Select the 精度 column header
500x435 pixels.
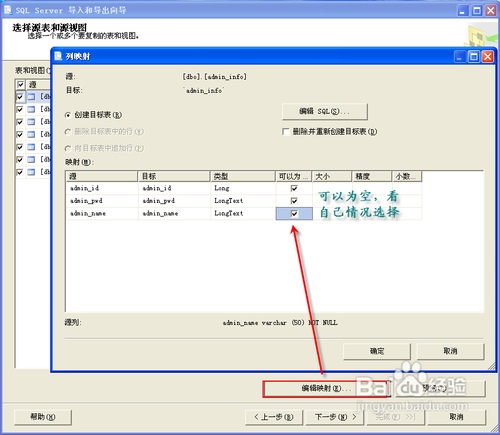(x=372, y=176)
